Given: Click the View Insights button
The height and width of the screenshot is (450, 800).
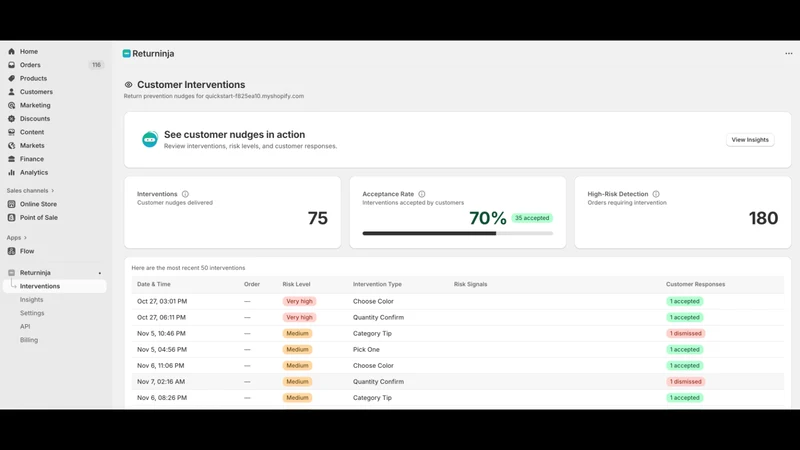Looking at the screenshot, I should pyautogui.click(x=750, y=140).
